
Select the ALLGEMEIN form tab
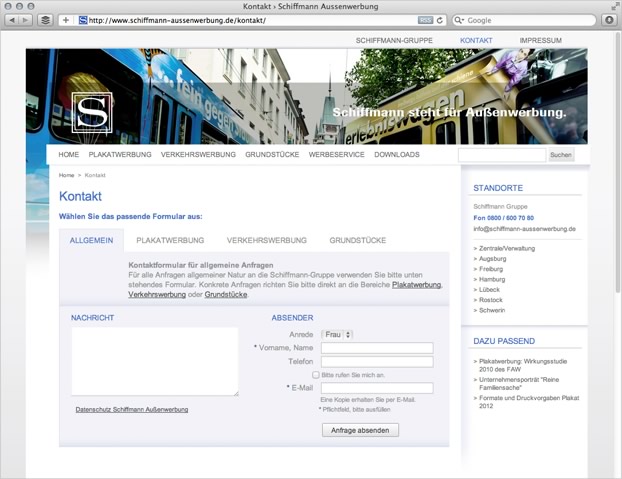(x=91, y=240)
